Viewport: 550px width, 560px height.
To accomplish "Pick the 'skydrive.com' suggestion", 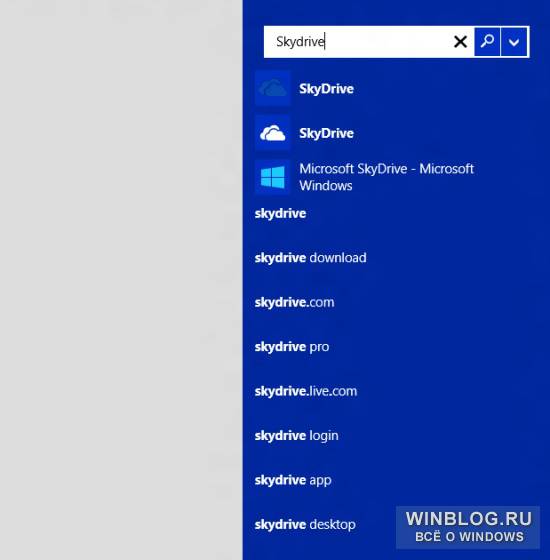I will point(294,302).
